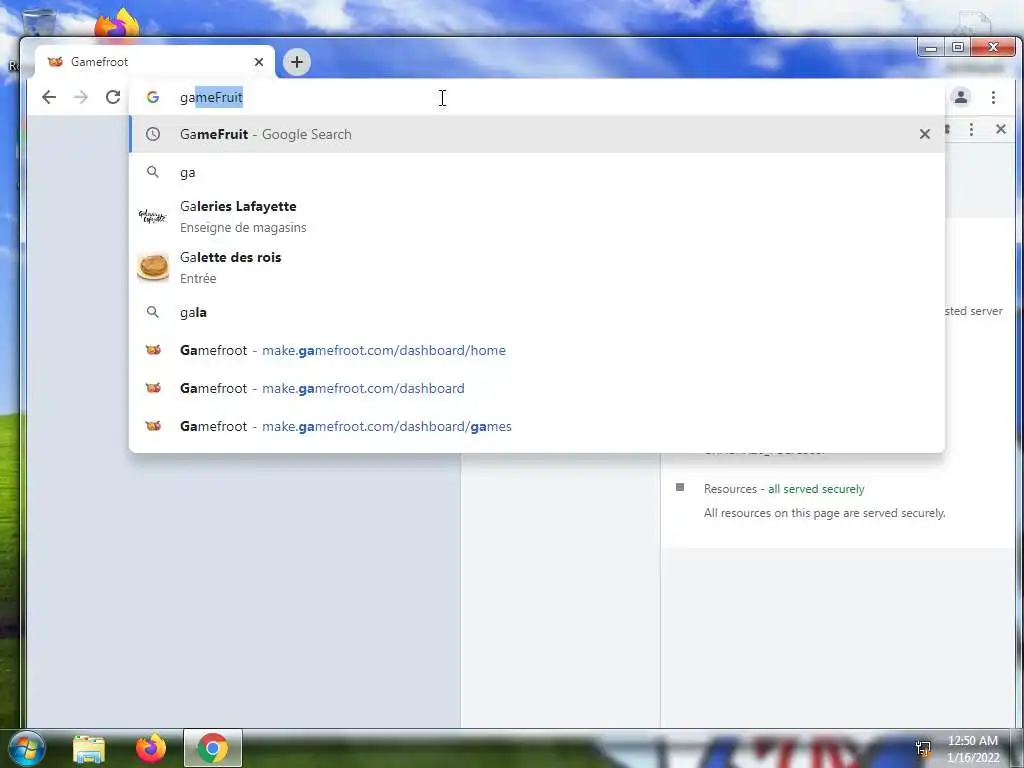This screenshot has width=1024, height=768.
Task: Click the Galette des rois cake thumbnail
Action: 153,267
